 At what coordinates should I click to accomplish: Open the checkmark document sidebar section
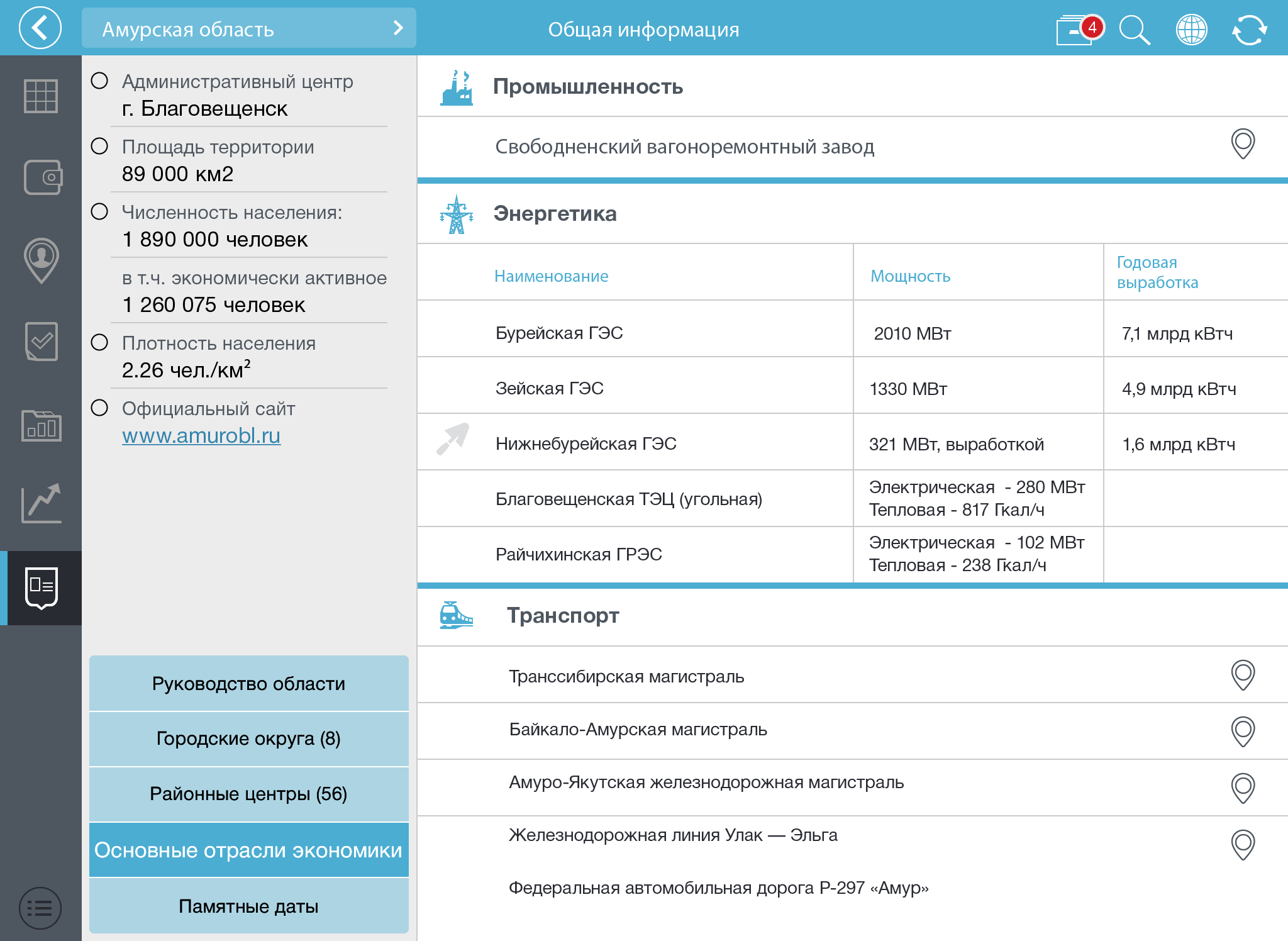tap(42, 342)
